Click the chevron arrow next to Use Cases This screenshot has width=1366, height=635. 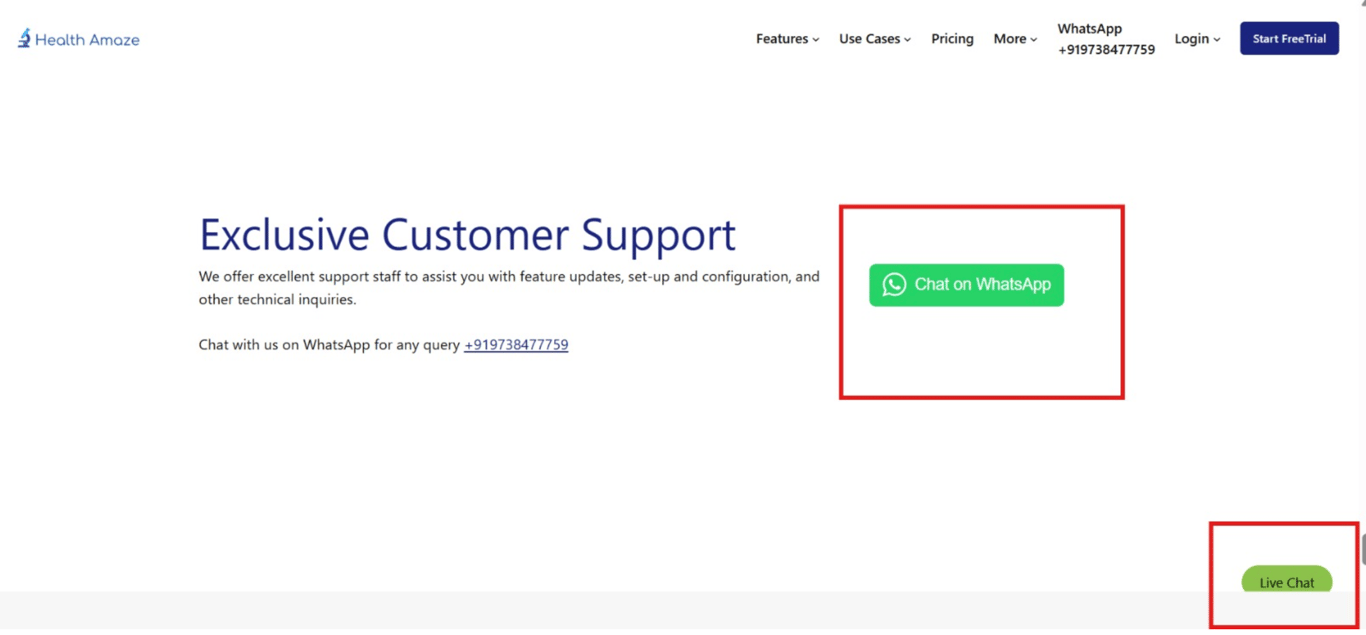pos(907,40)
